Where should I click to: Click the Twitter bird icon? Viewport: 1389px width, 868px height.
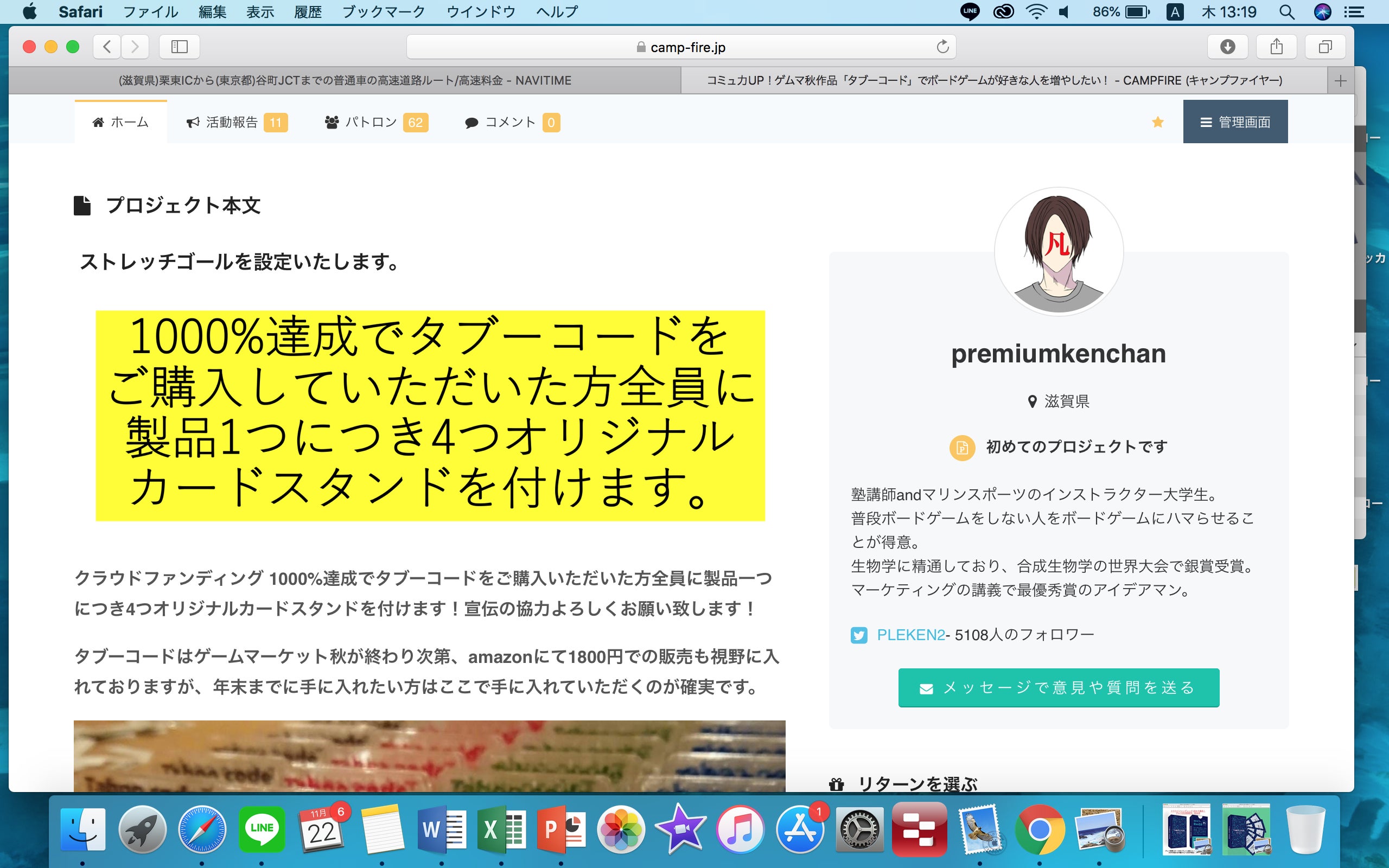coord(859,635)
